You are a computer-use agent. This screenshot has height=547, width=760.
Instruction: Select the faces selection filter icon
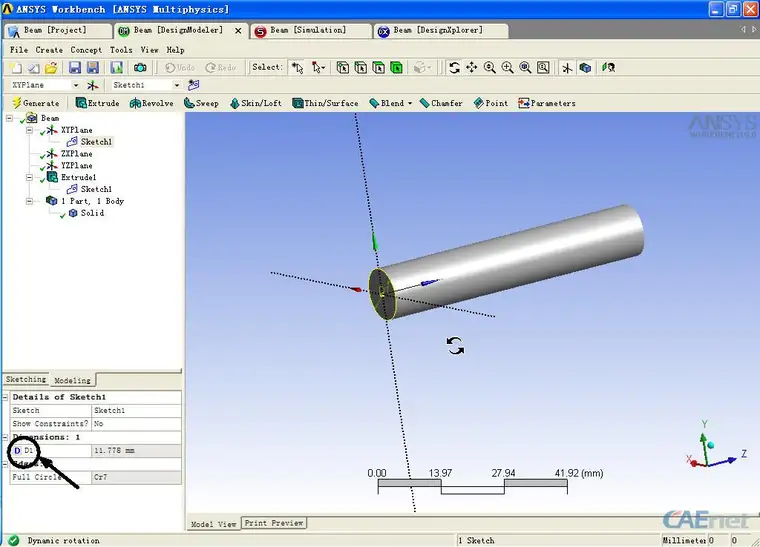[379, 67]
